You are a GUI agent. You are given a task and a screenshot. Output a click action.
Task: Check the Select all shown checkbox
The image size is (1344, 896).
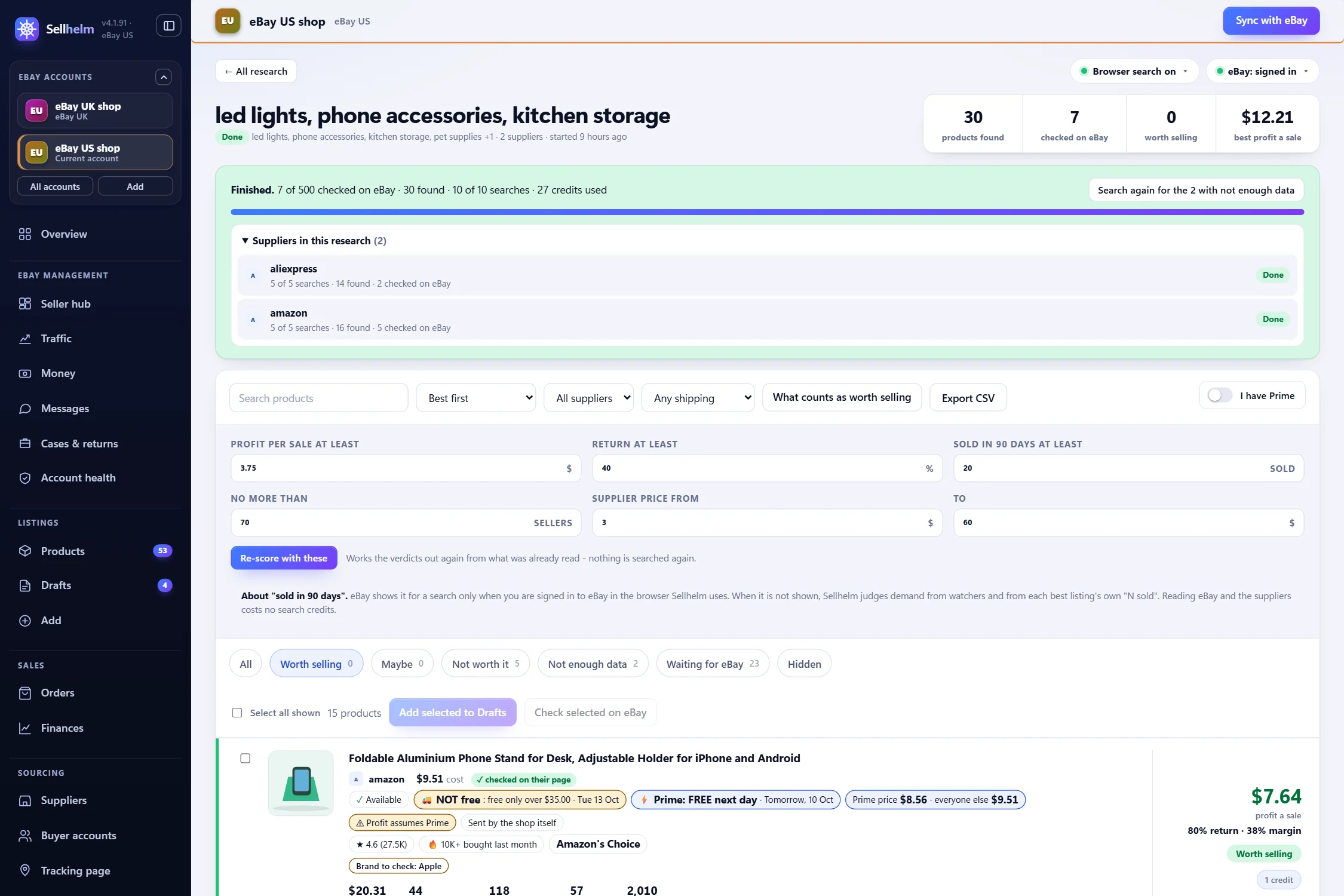tap(237, 713)
